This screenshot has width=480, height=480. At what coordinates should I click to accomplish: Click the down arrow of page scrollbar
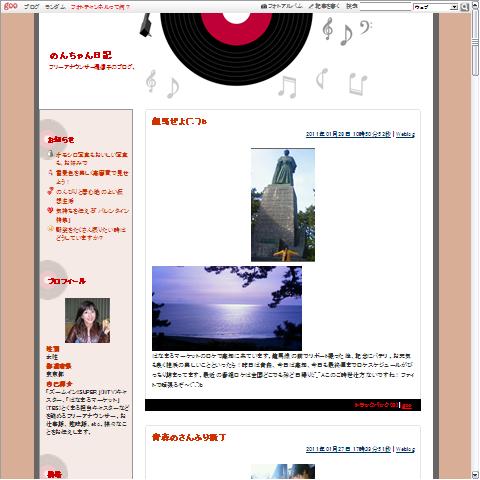(x=475, y=475)
